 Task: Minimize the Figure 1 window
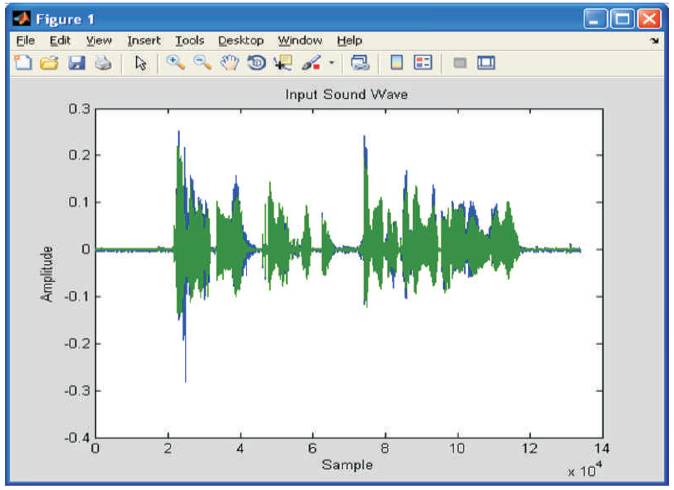click(x=595, y=19)
